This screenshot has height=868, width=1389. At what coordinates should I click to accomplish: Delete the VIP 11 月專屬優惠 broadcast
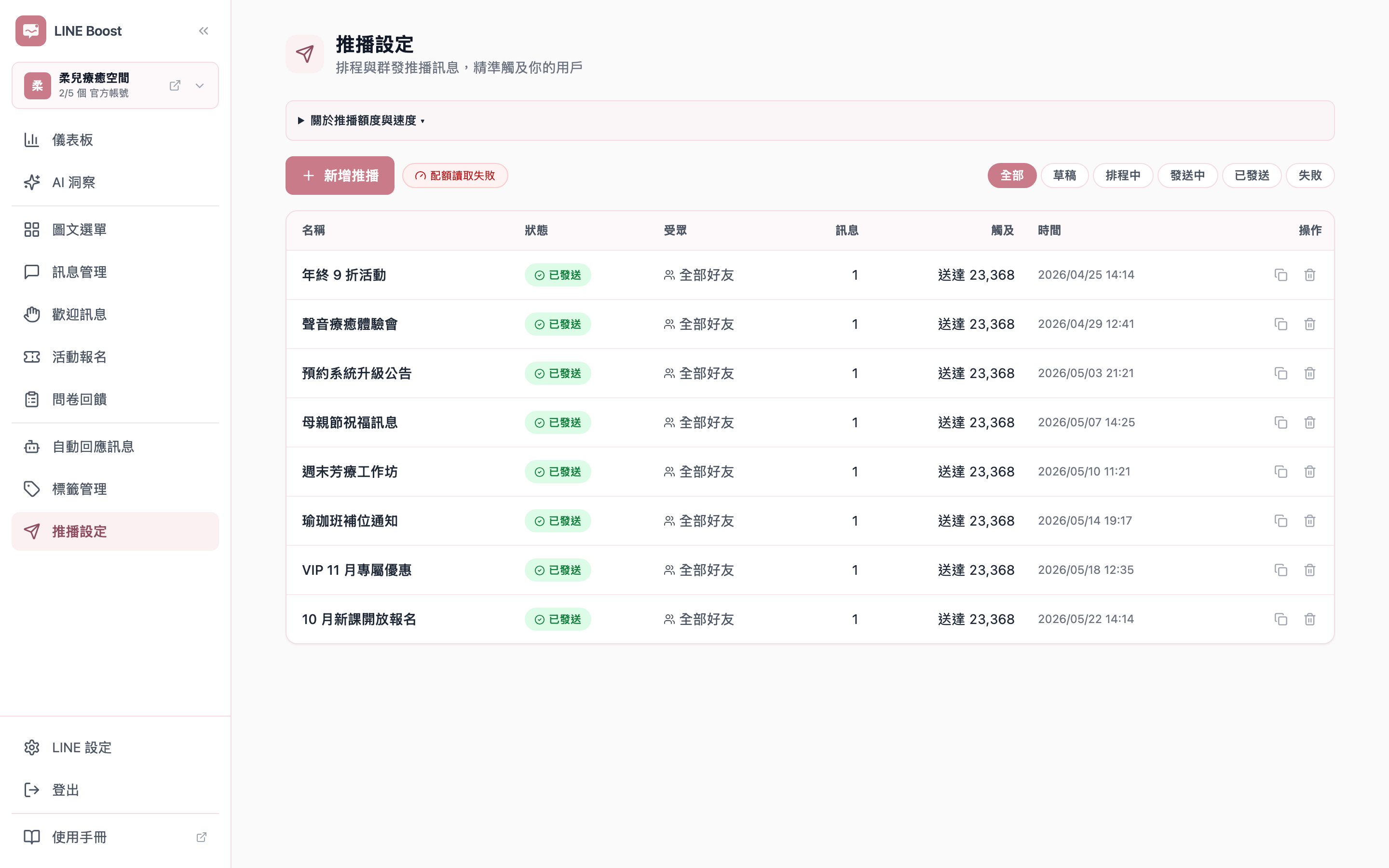(x=1310, y=570)
